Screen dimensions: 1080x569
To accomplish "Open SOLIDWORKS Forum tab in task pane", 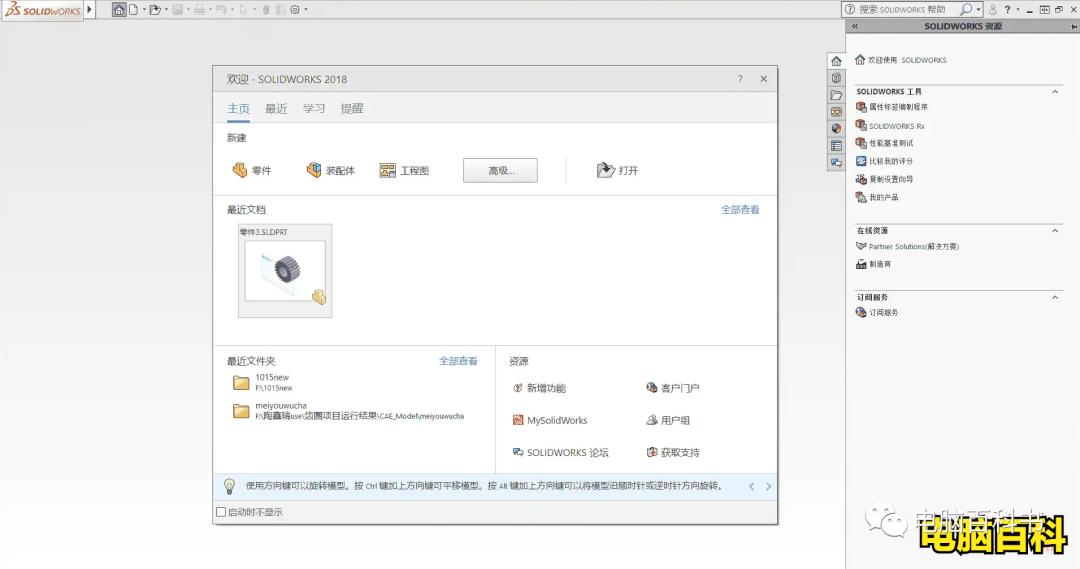I will [x=836, y=163].
